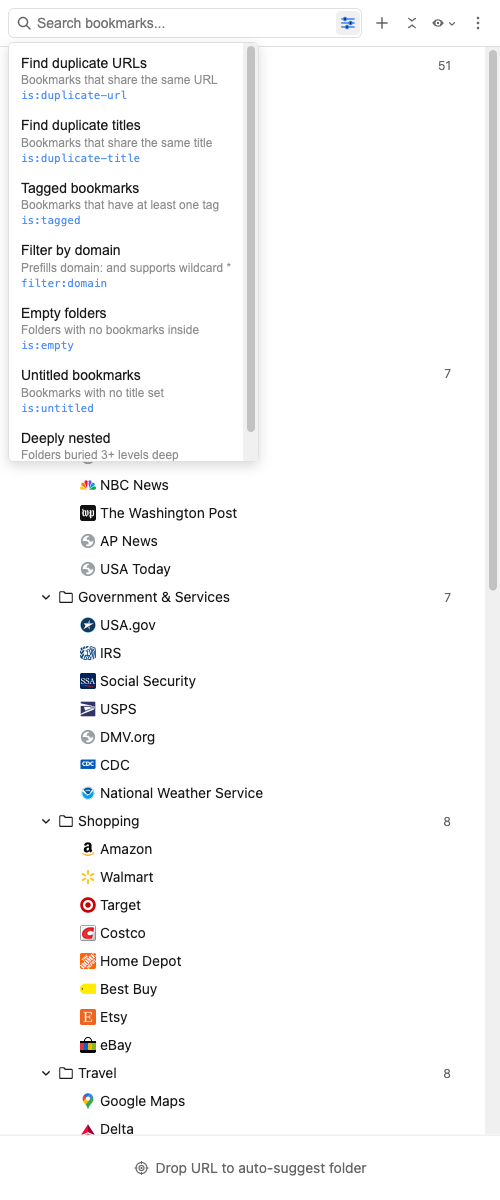This screenshot has width=500, height=1200.
Task: Open the AP News bookmark
Action: click(118, 541)
